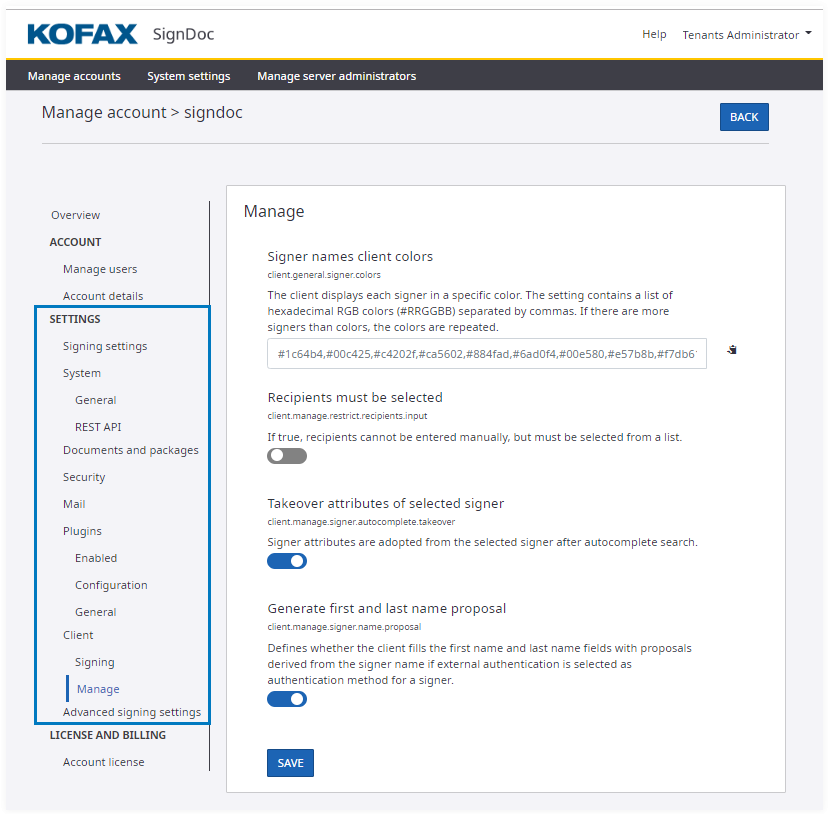
Task: Select Overview in the sidebar
Action: [76, 215]
